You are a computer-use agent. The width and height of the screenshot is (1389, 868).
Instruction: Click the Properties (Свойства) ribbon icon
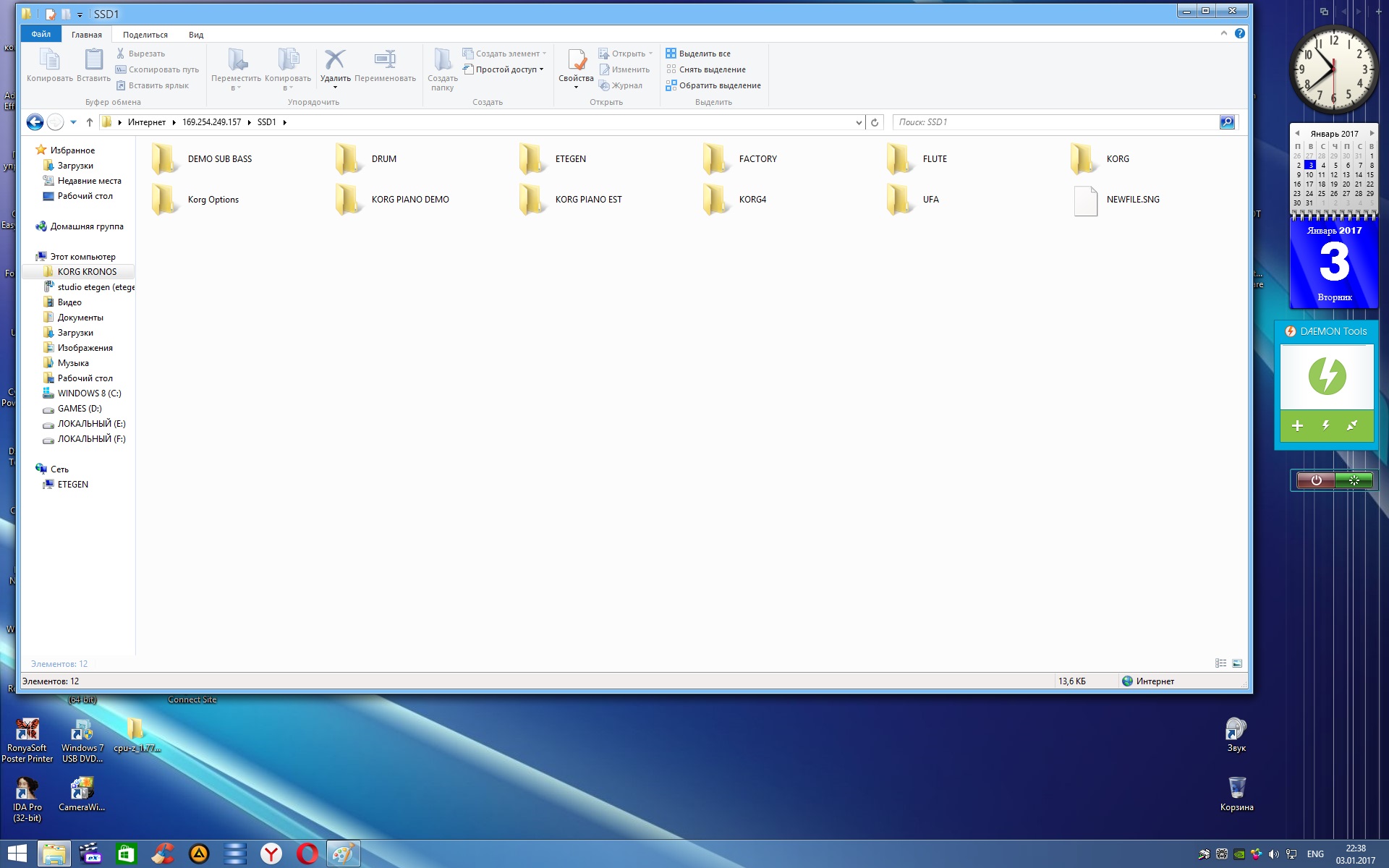(576, 61)
